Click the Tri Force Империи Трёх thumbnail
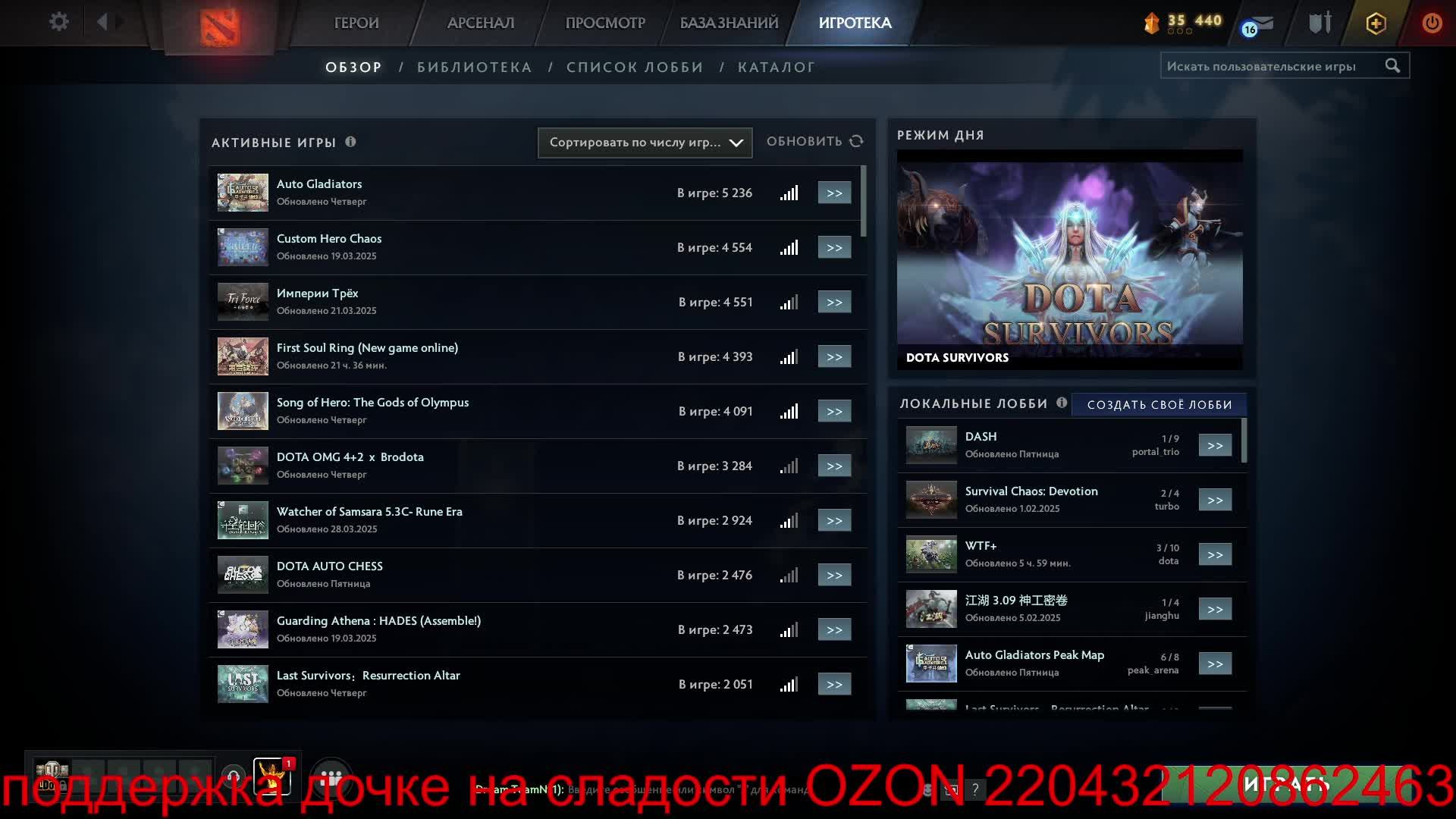 [x=243, y=302]
